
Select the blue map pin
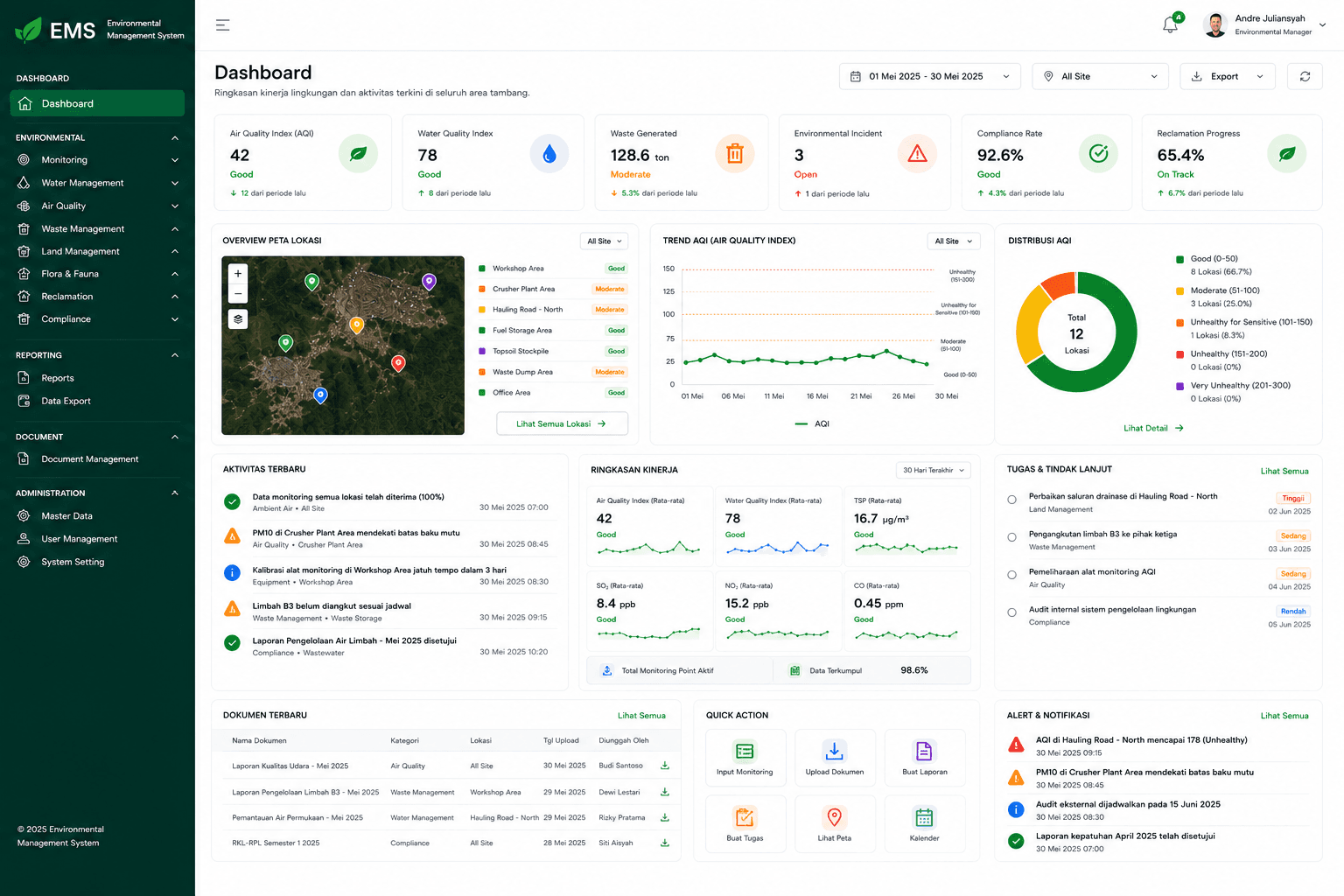[320, 395]
